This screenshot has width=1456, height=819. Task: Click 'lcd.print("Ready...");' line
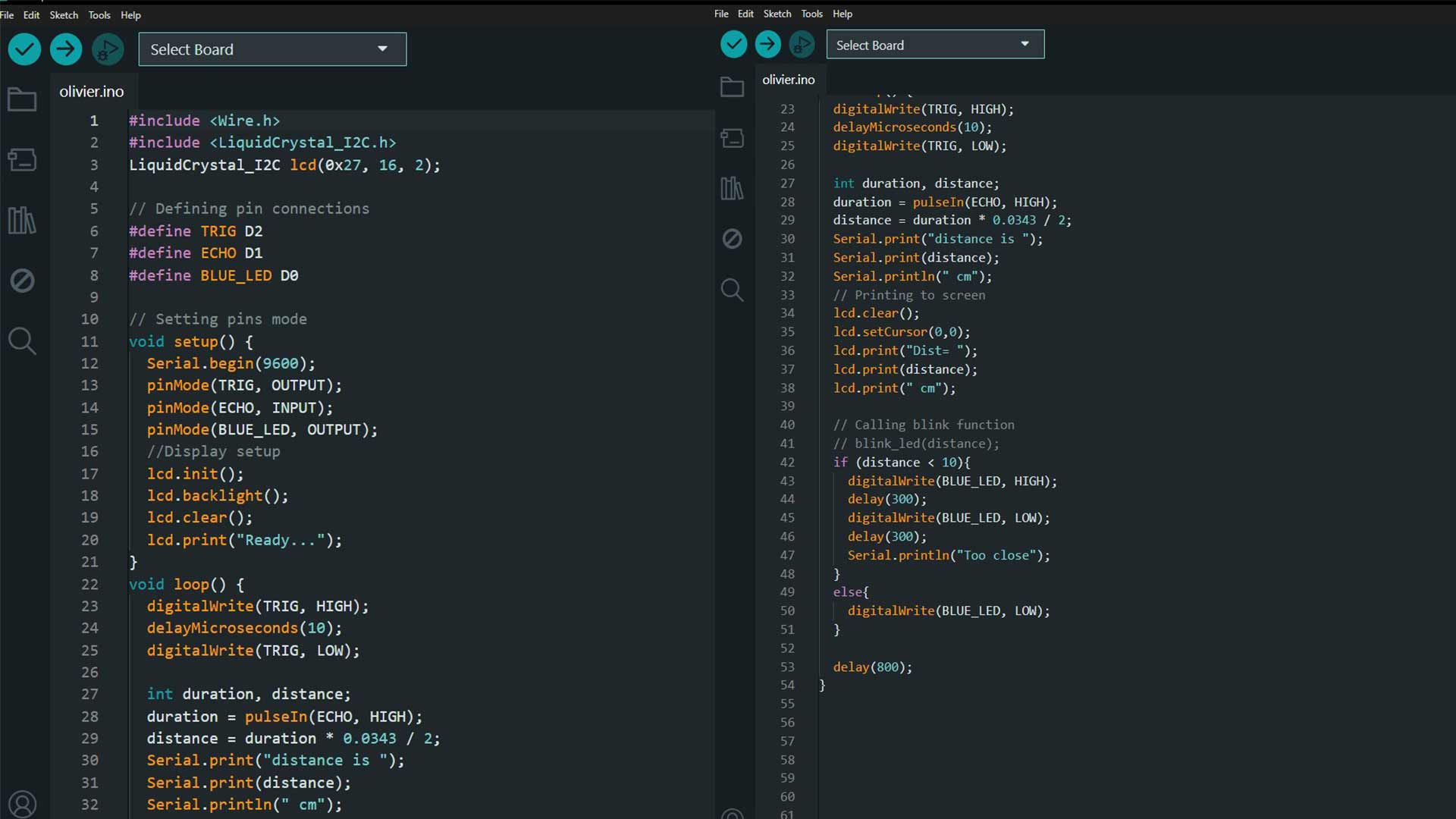(x=244, y=540)
